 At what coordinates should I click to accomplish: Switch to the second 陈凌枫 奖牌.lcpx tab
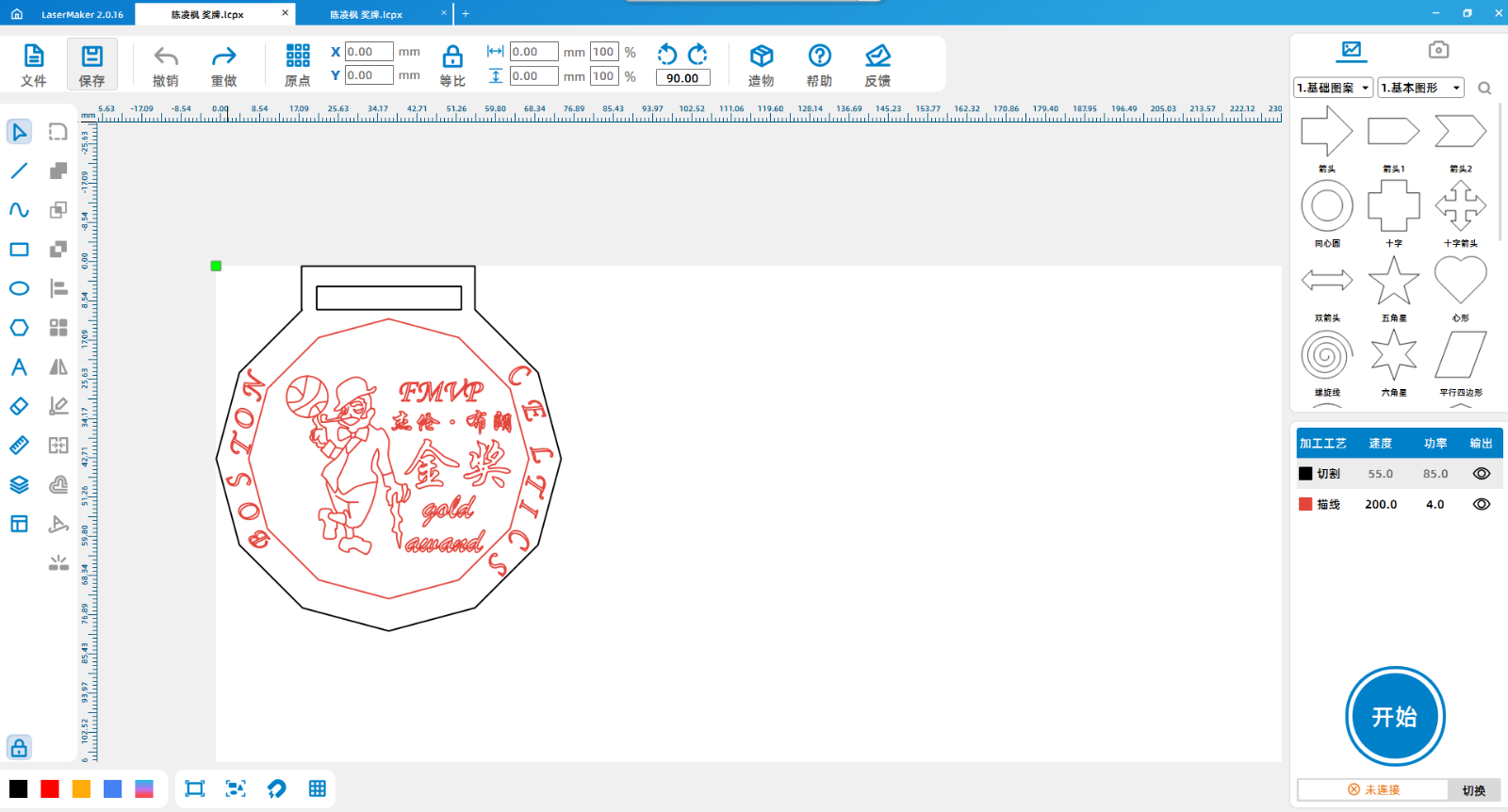[x=367, y=14]
